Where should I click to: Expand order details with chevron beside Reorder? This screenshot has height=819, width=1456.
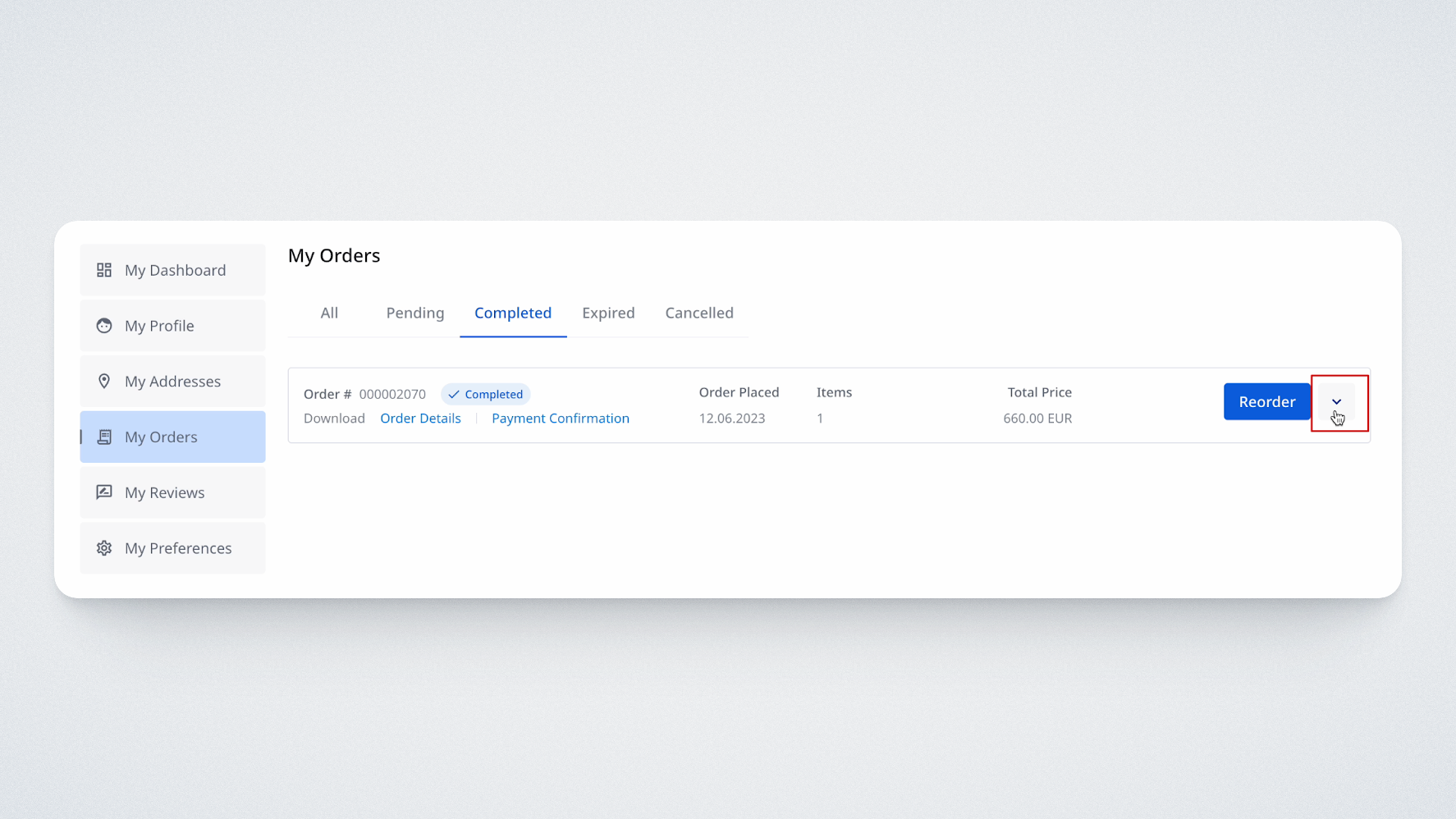[x=1336, y=402]
